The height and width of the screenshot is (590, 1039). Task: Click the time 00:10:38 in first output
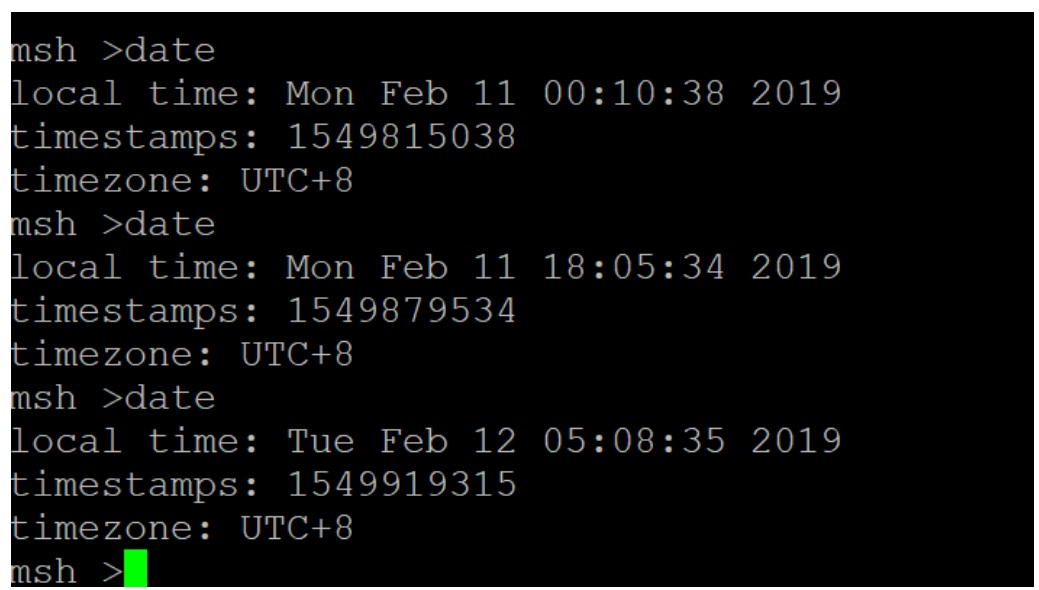click(634, 94)
